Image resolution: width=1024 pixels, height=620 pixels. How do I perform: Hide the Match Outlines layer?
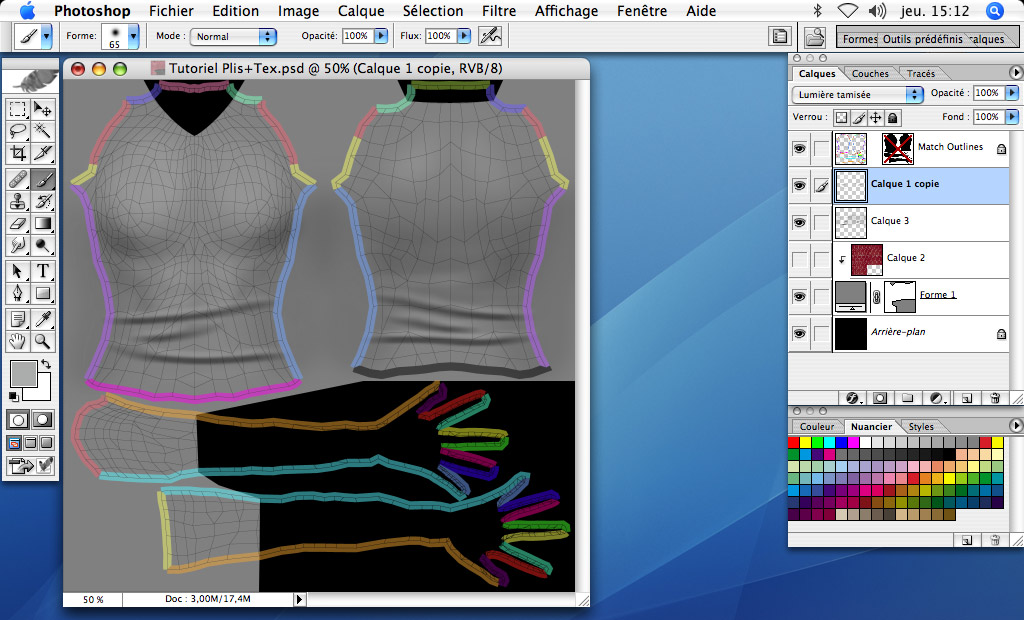(x=799, y=149)
